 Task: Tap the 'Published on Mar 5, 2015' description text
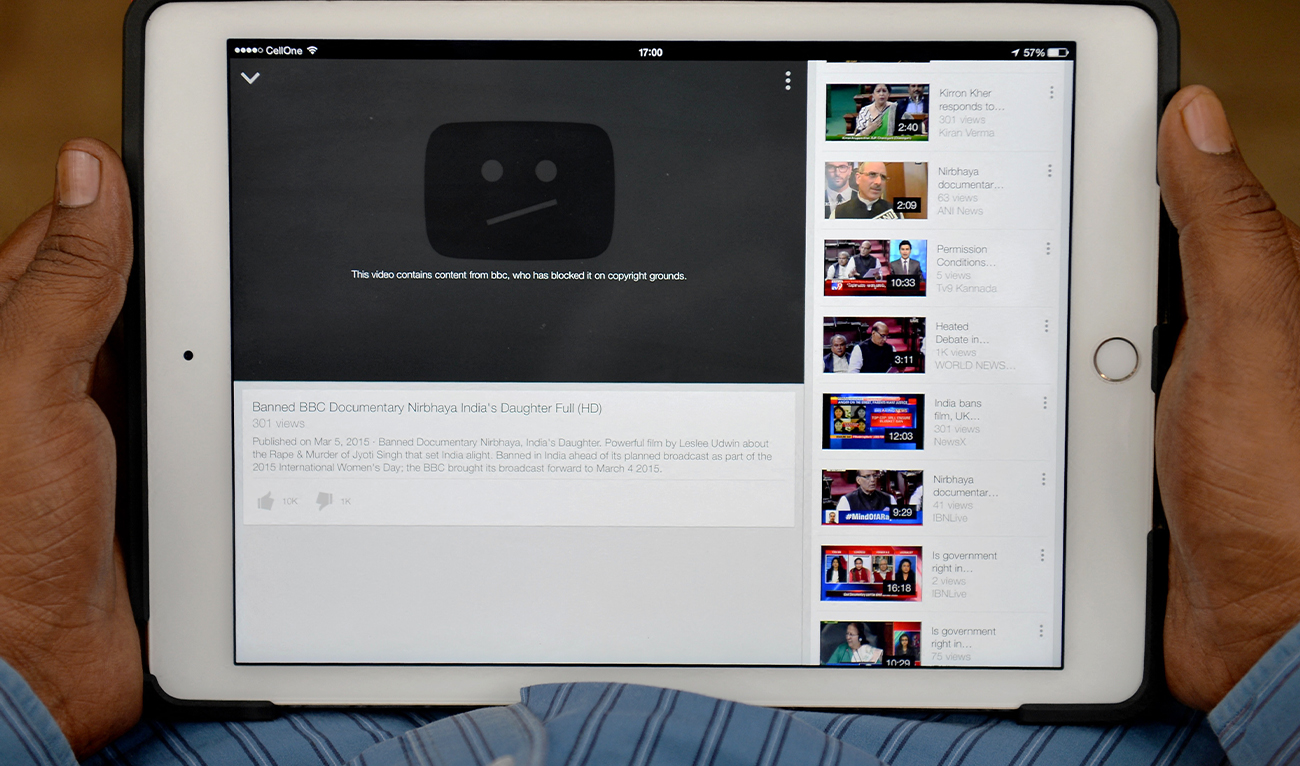[512, 456]
